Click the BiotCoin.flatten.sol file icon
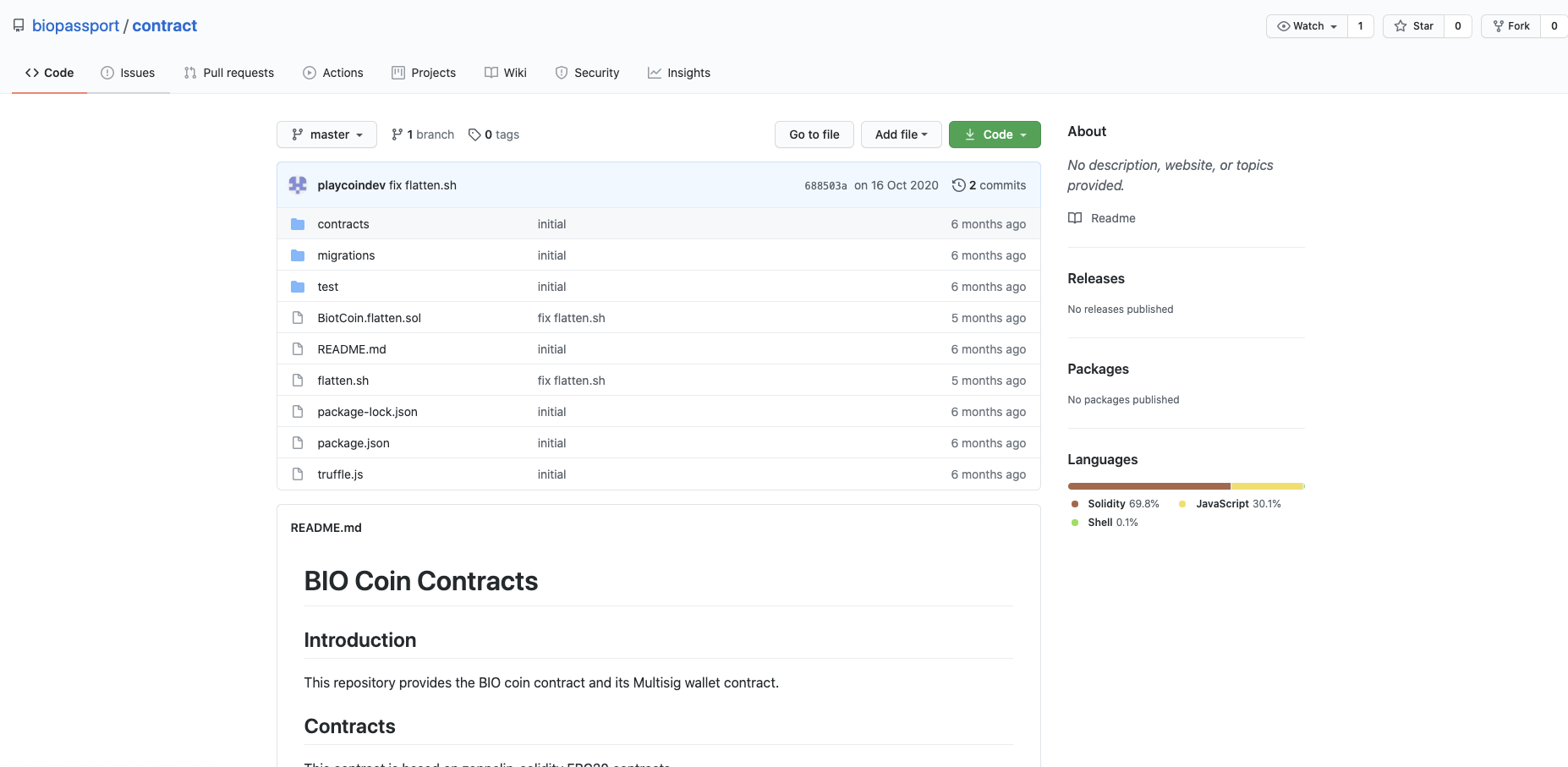The image size is (1568, 767). click(298, 318)
